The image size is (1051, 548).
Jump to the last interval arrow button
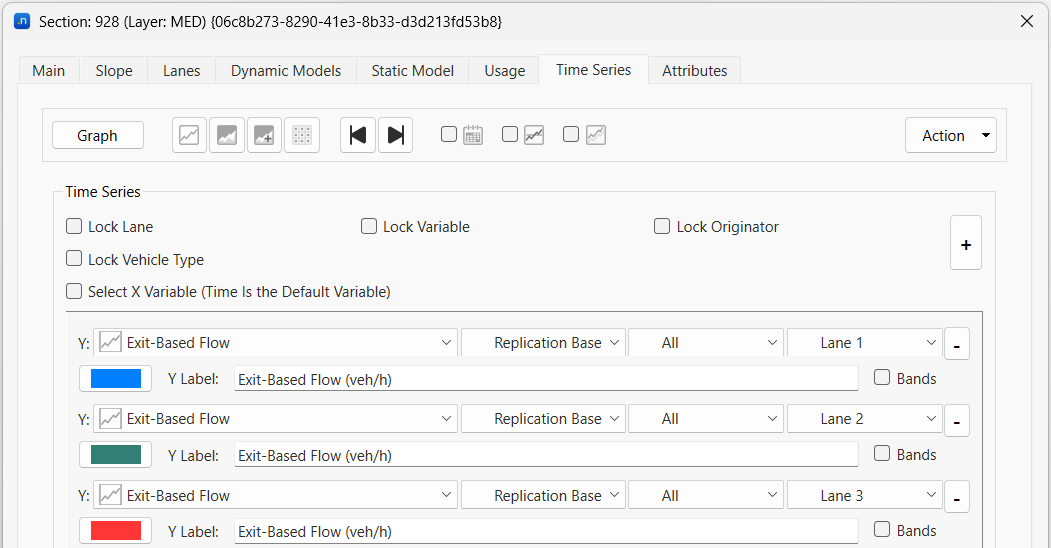coord(395,135)
